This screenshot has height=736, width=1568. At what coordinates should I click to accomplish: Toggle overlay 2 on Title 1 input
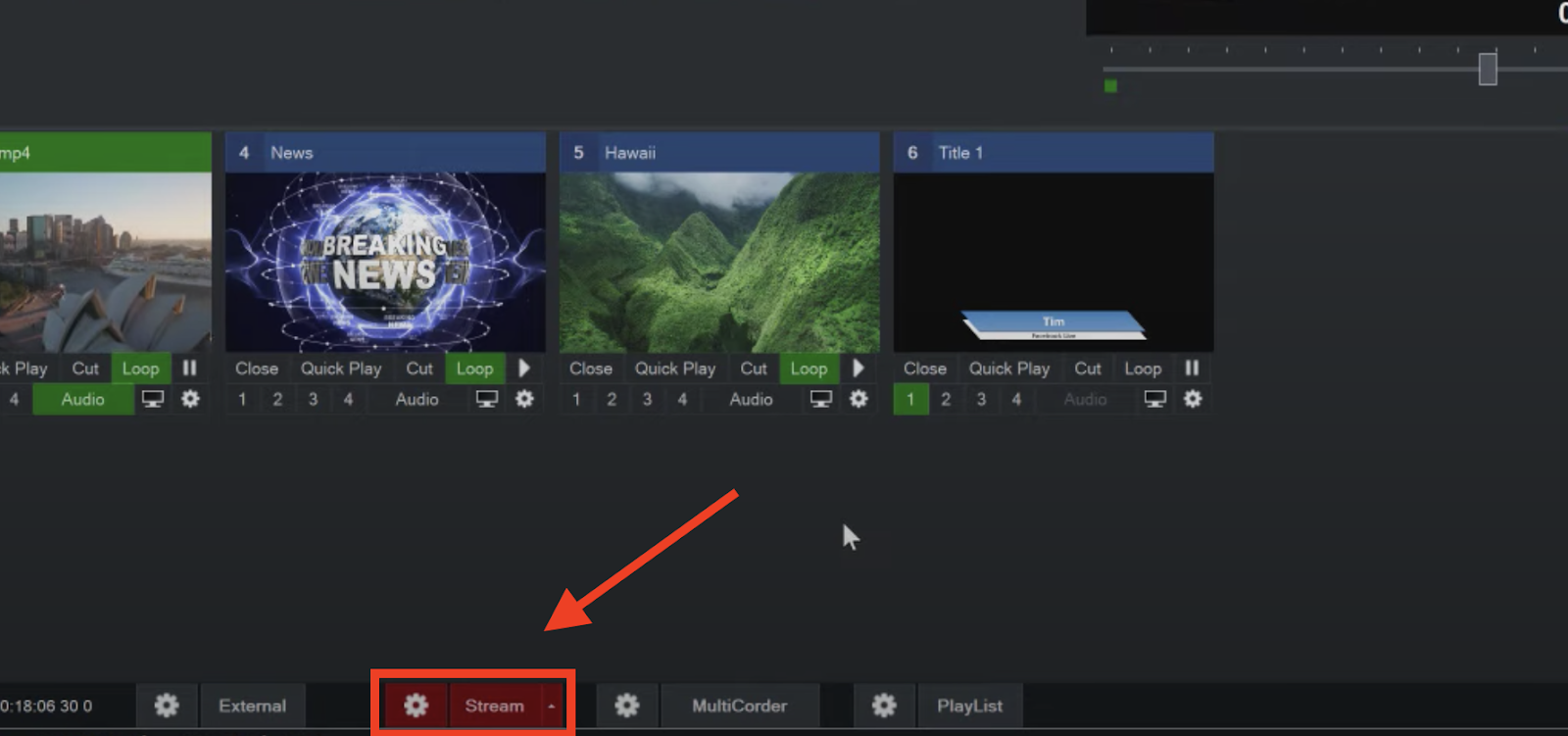(946, 399)
